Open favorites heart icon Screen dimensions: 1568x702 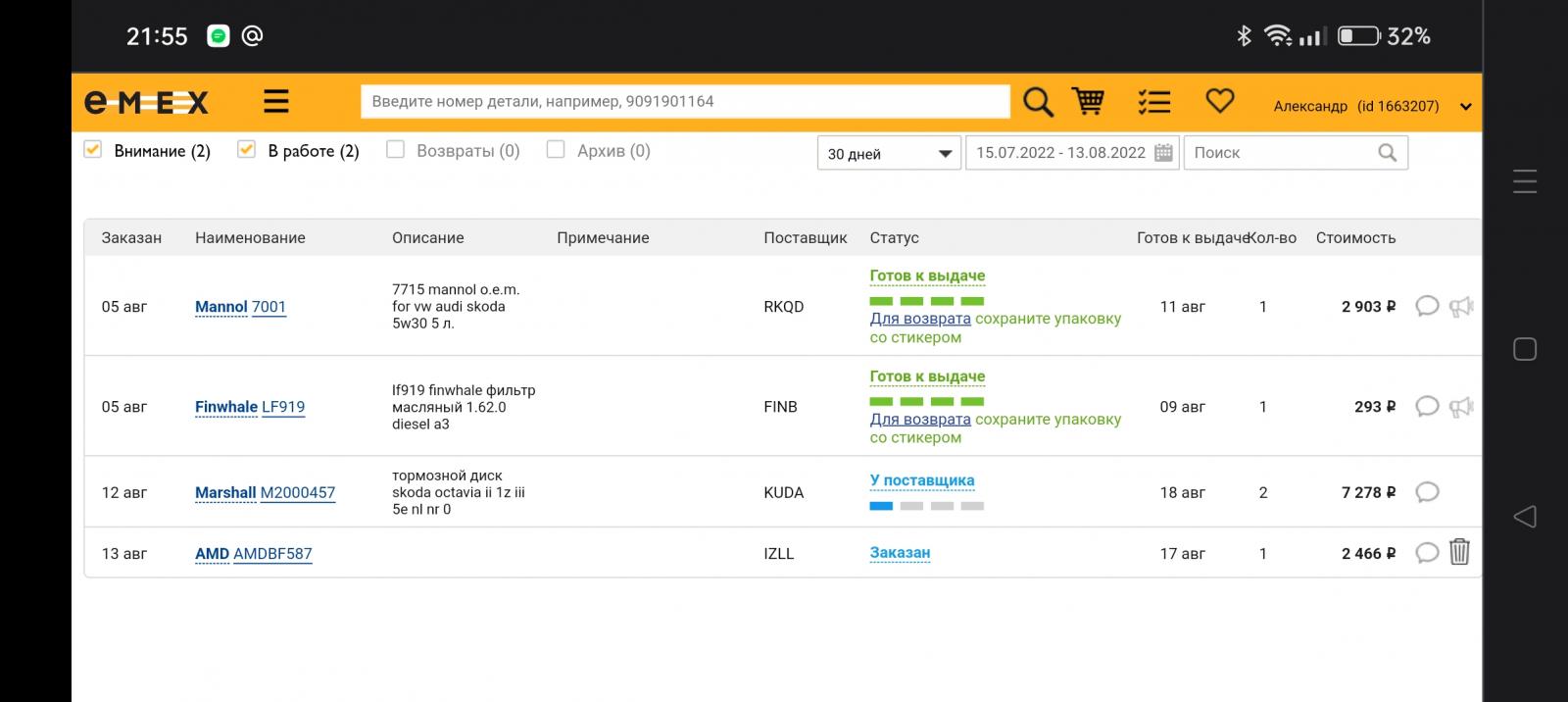pyautogui.click(x=1219, y=100)
